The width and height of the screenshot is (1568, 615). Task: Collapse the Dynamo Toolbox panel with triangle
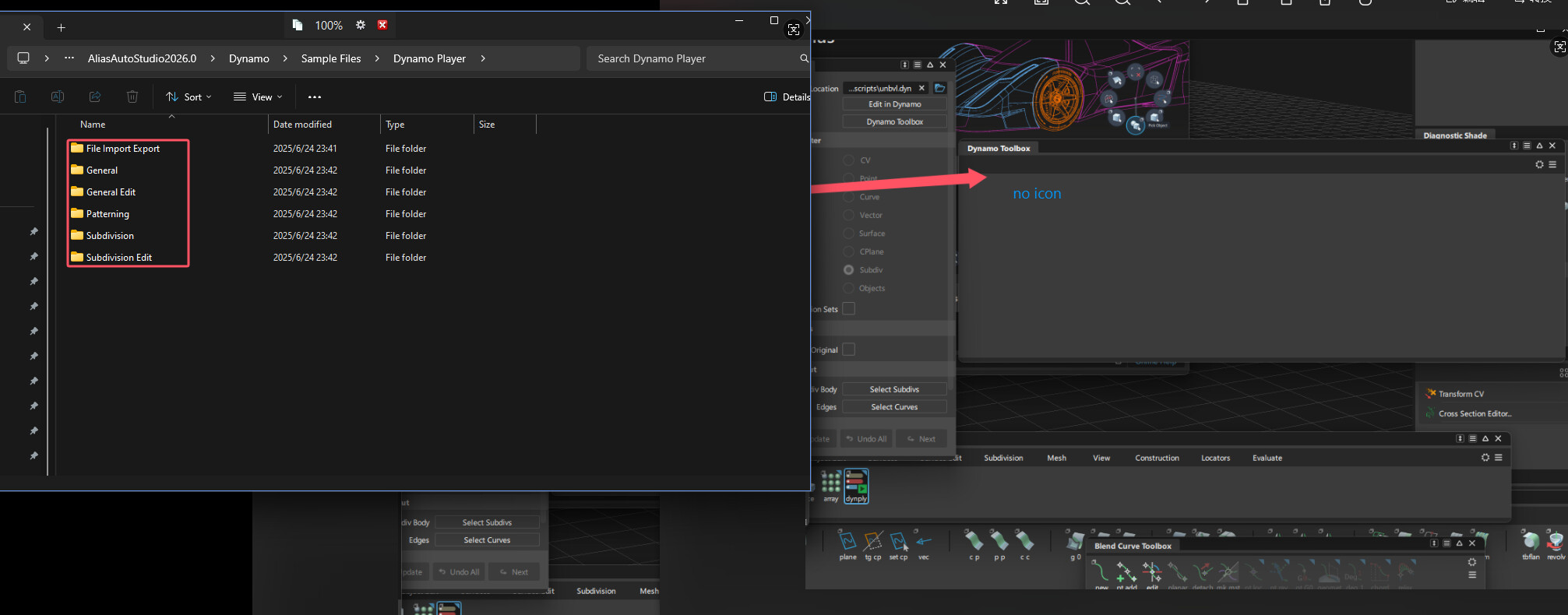point(1539,146)
